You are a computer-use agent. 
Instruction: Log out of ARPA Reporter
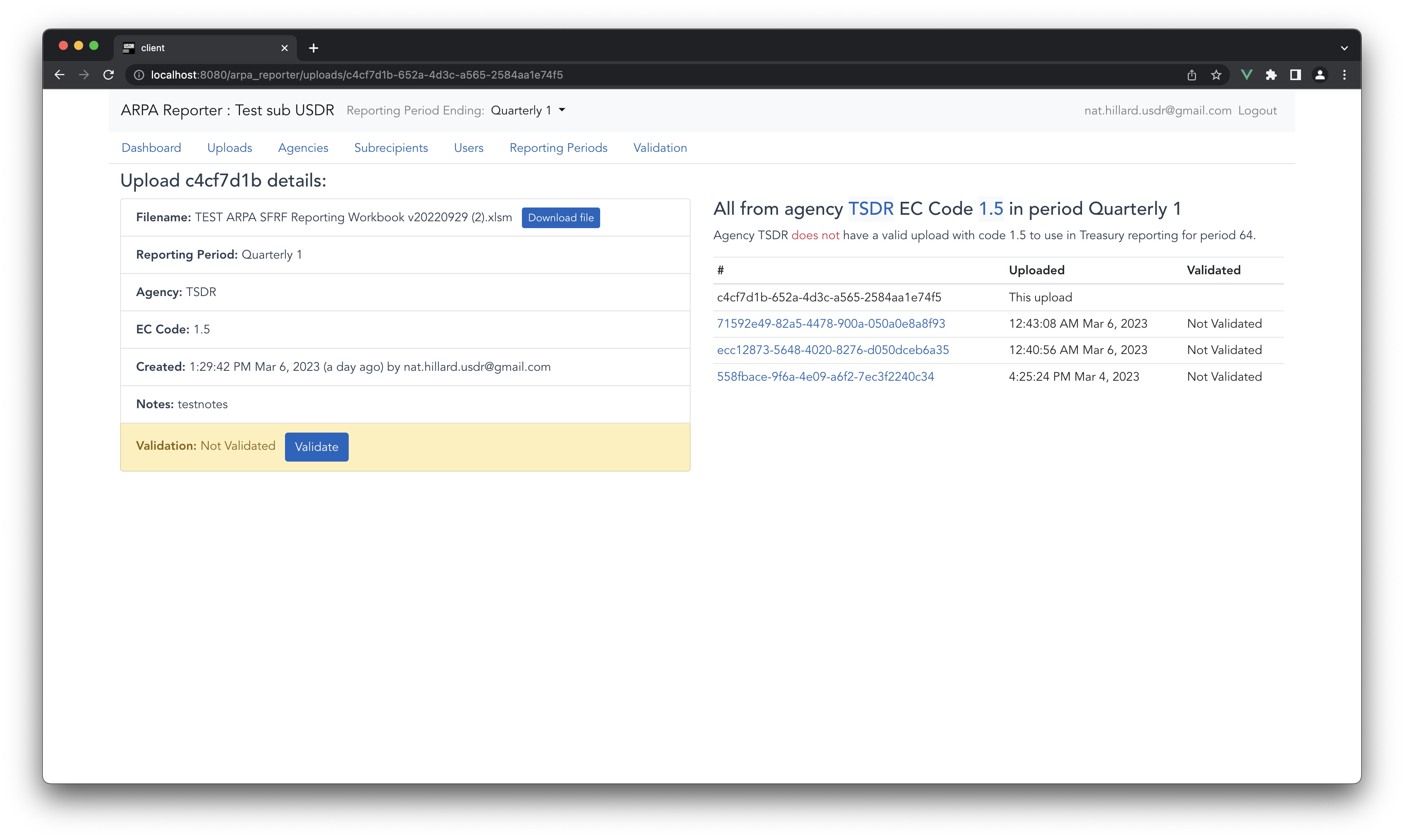[x=1257, y=110]
